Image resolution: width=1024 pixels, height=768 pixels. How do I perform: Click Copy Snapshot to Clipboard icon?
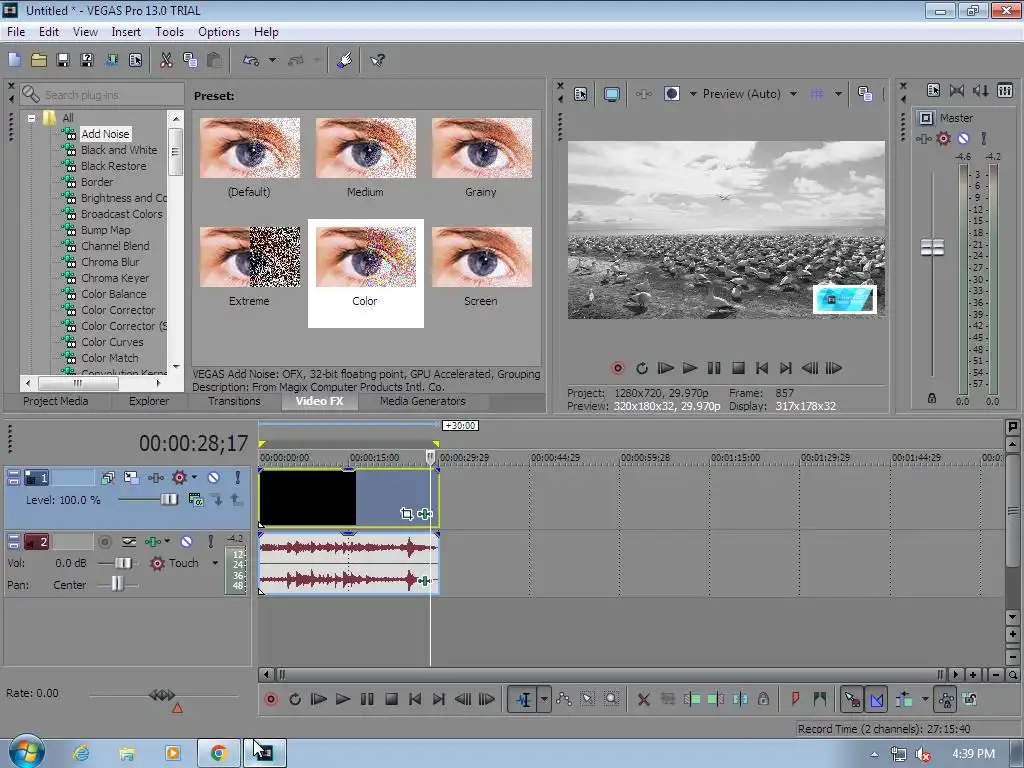coord(865,94)
